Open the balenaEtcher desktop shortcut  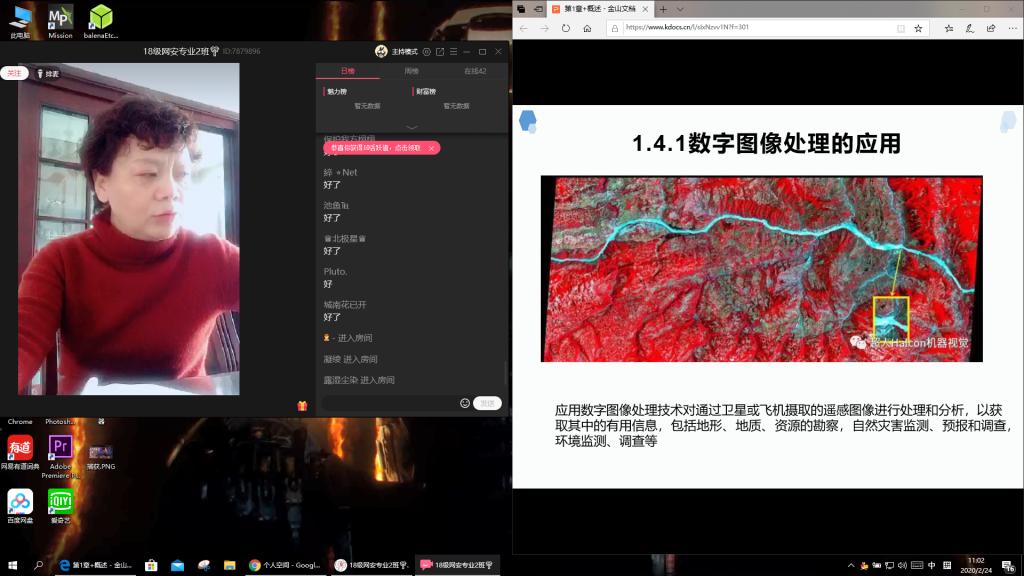tap(101, 22)
